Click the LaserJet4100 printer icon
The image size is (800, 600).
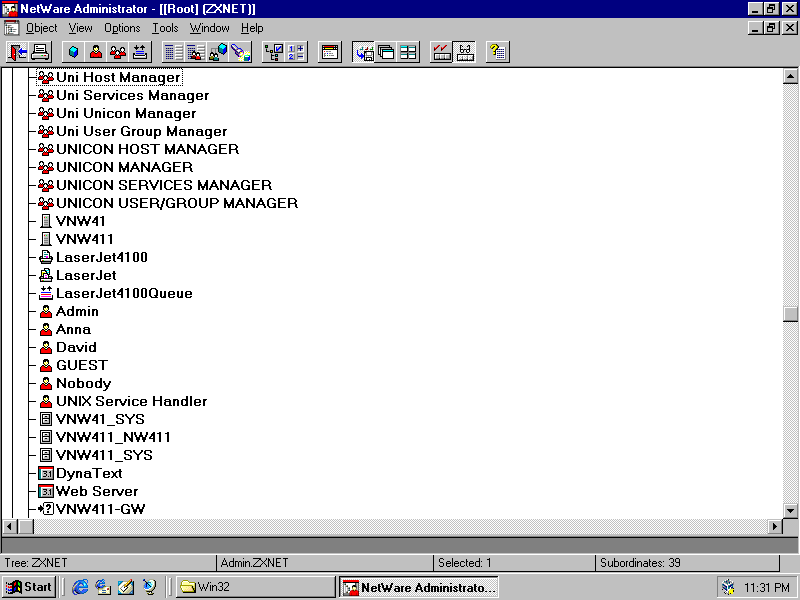(46, 257)
